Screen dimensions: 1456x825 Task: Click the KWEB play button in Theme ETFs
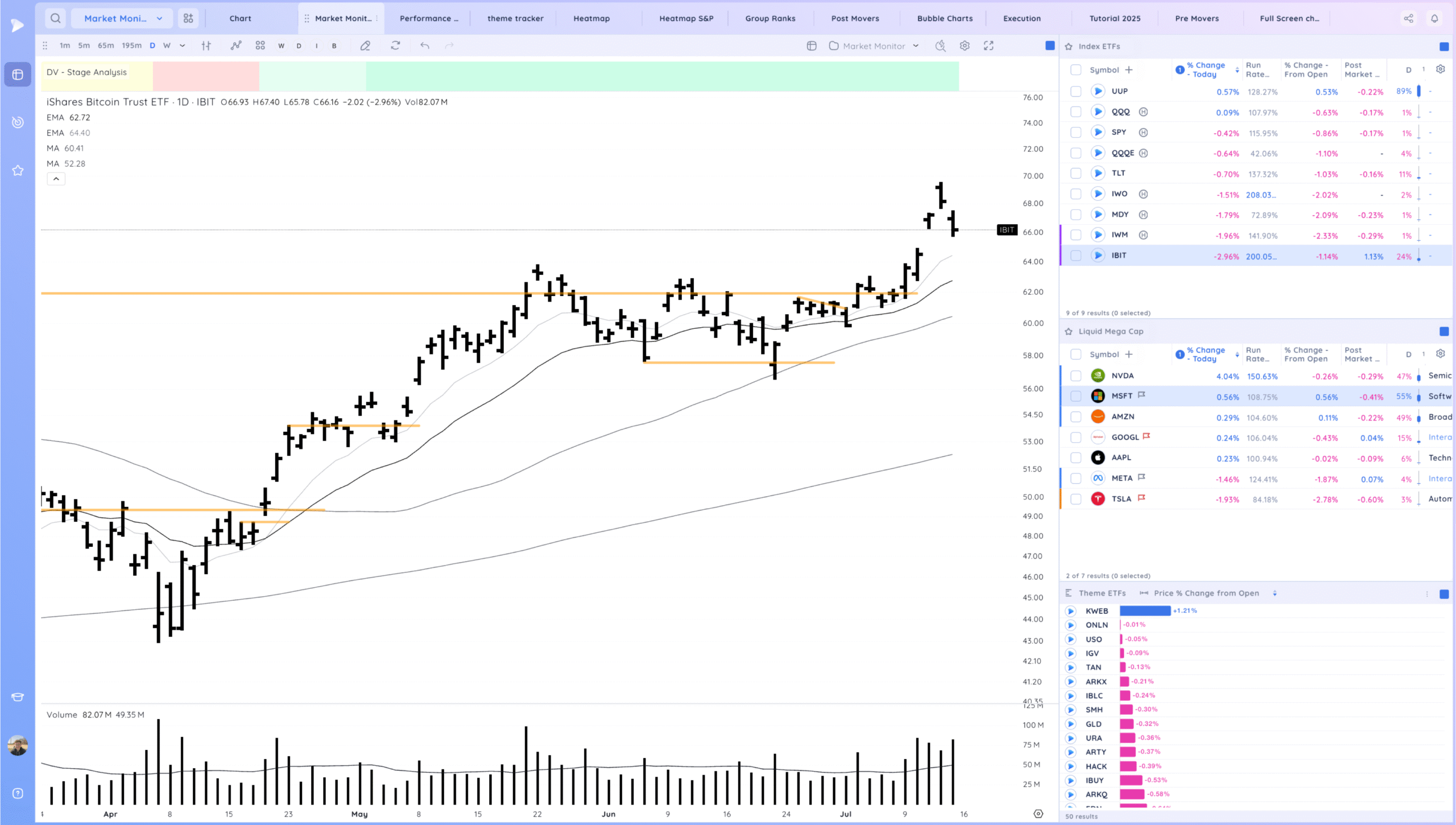1070,611
